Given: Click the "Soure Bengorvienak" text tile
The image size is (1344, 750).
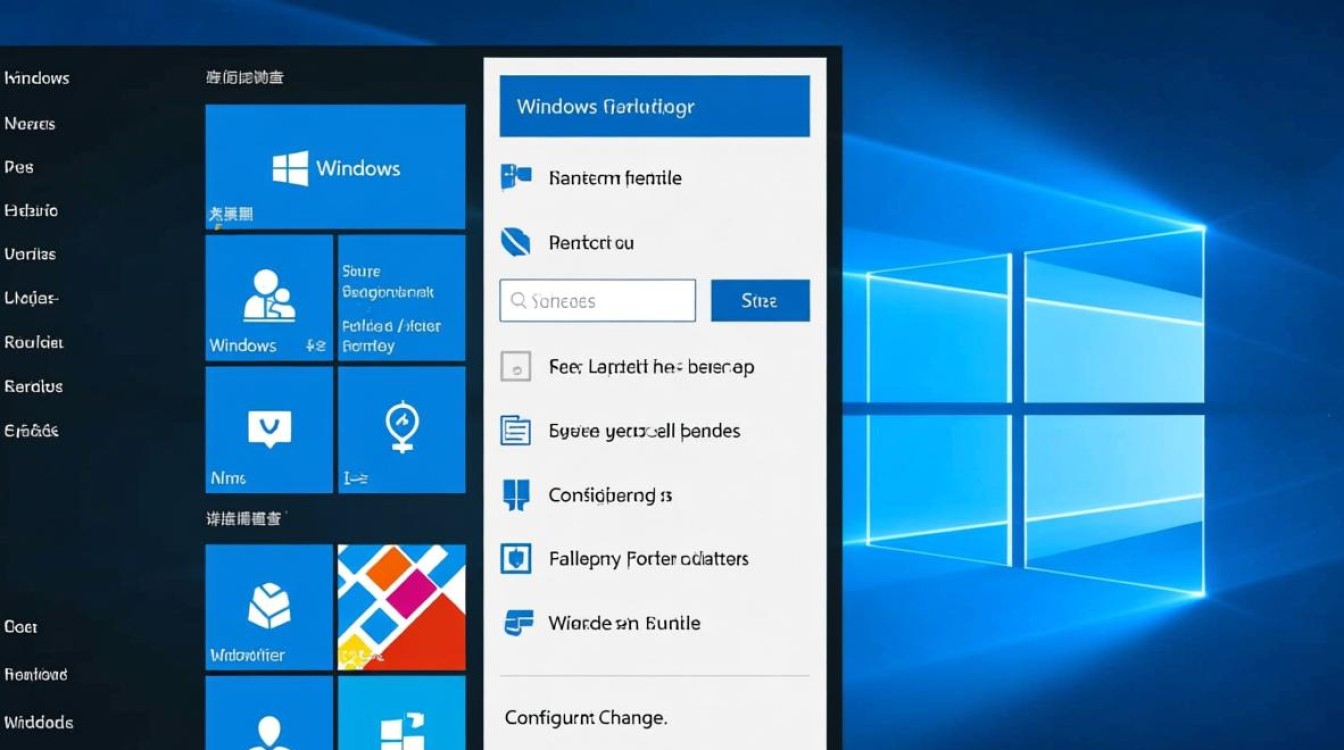Looking at the screenshot, I should [401, 297].
